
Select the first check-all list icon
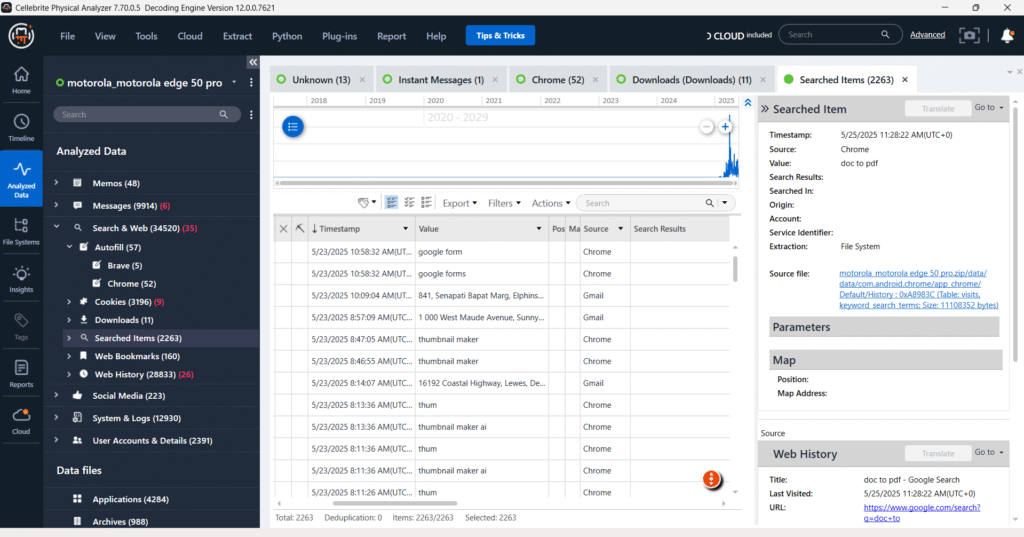click(391, 203)
